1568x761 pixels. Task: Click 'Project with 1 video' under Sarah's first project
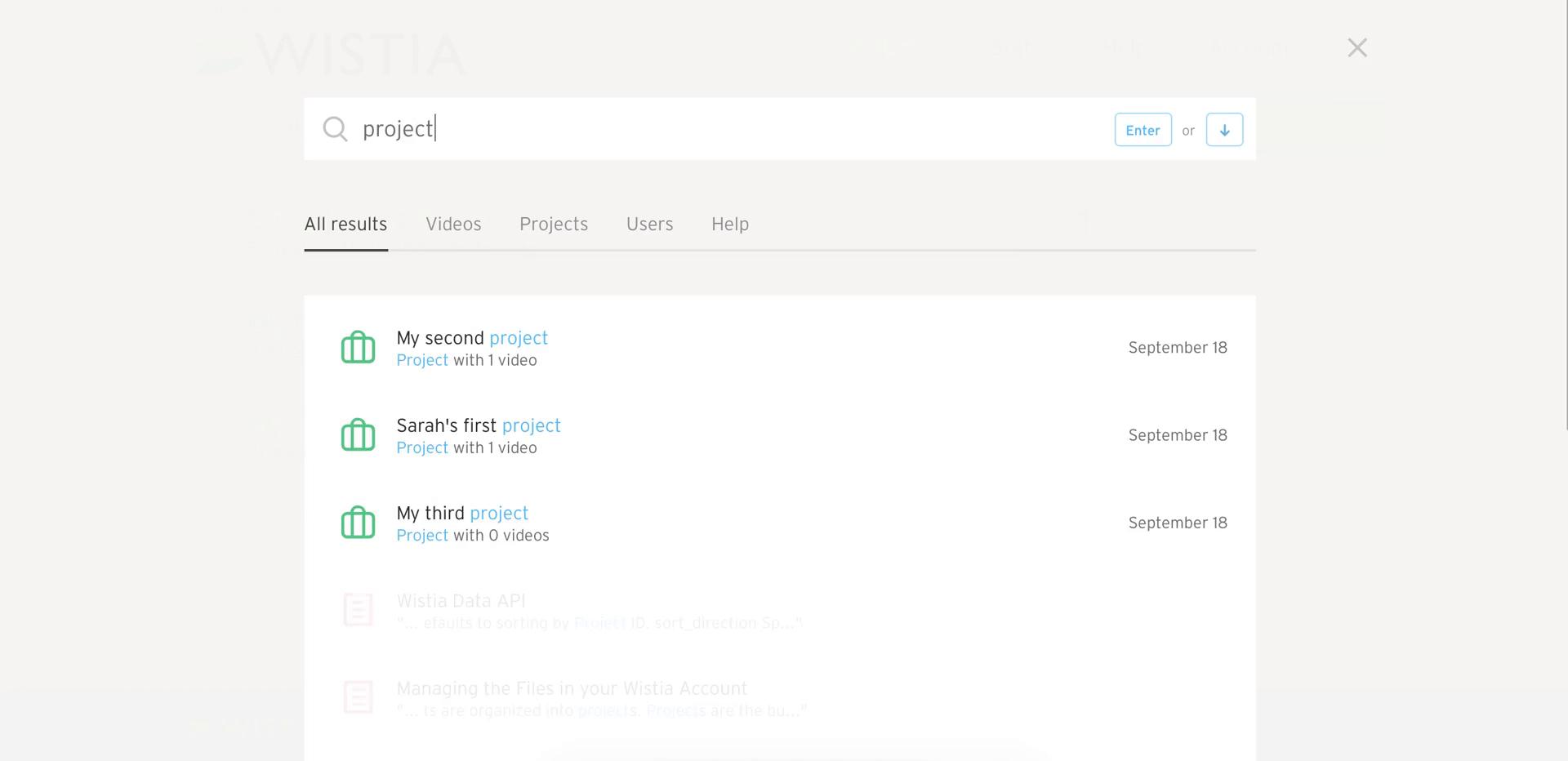click(x=466, y=447)
